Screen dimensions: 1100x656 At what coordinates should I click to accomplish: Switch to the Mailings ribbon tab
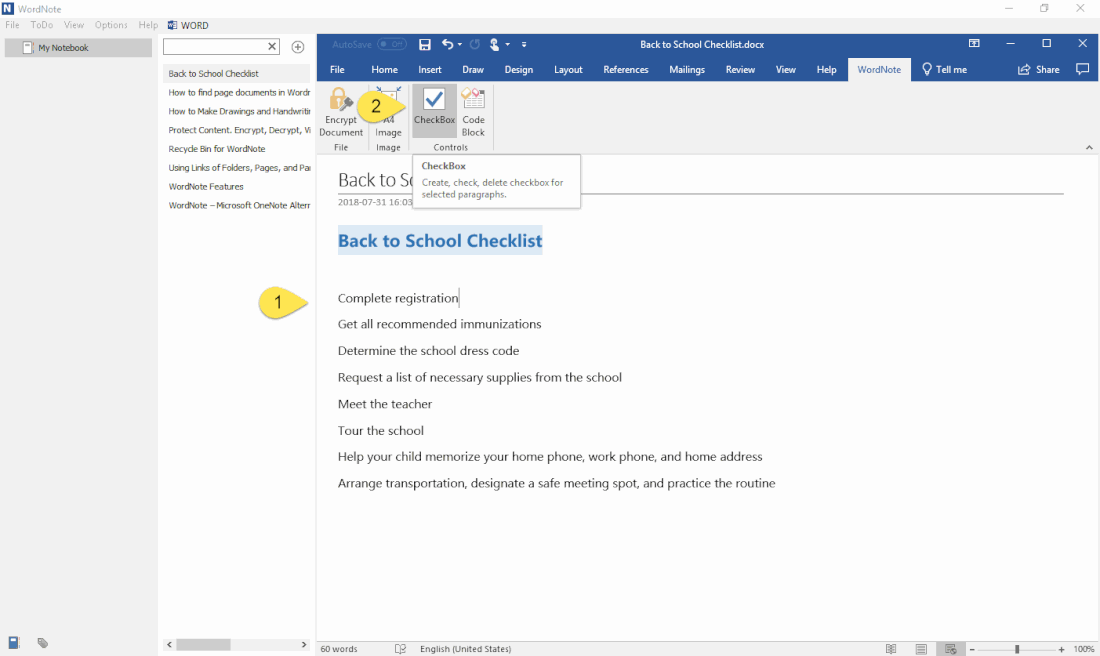687,69
